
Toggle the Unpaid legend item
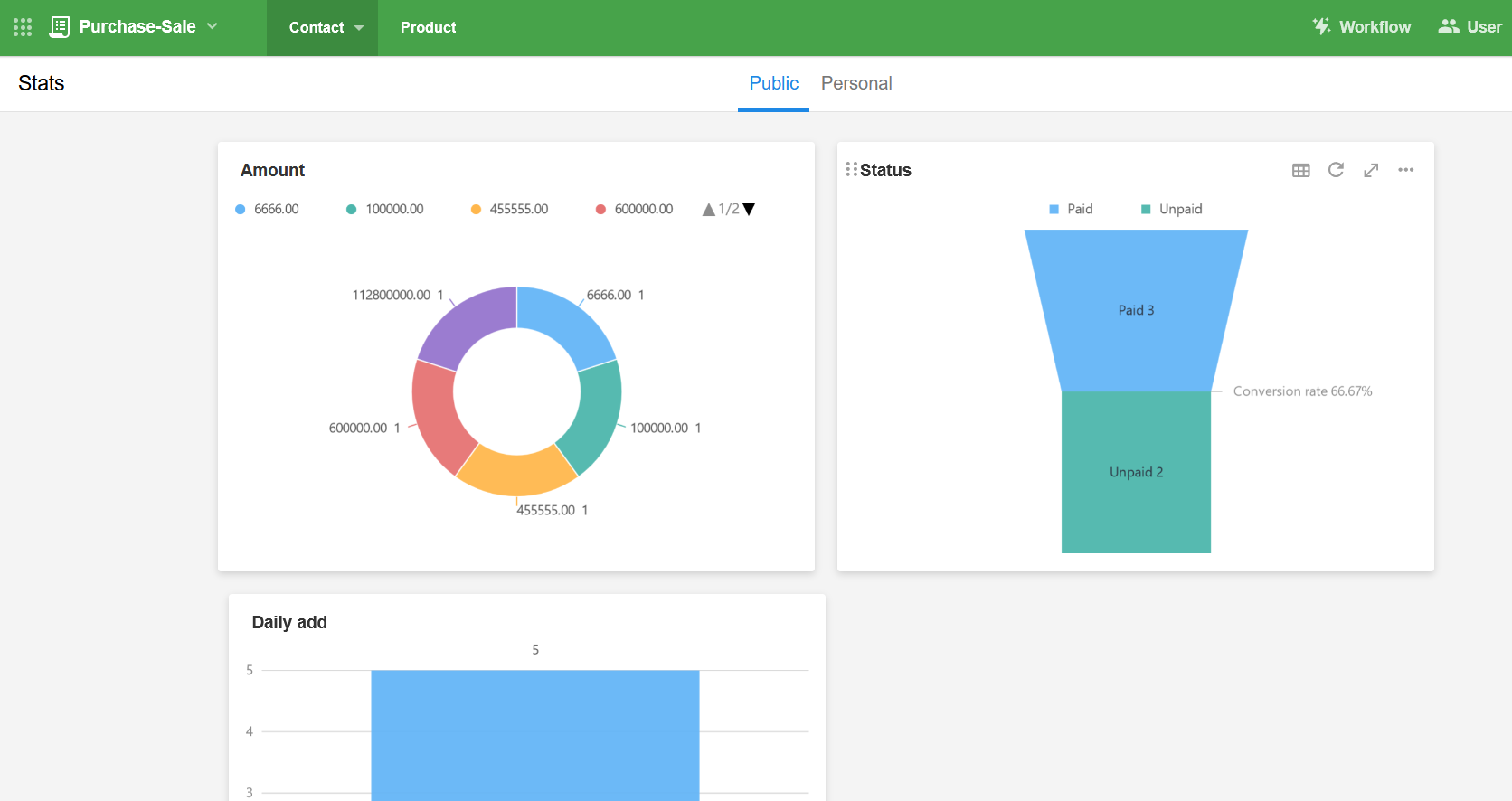point(1171,209)
